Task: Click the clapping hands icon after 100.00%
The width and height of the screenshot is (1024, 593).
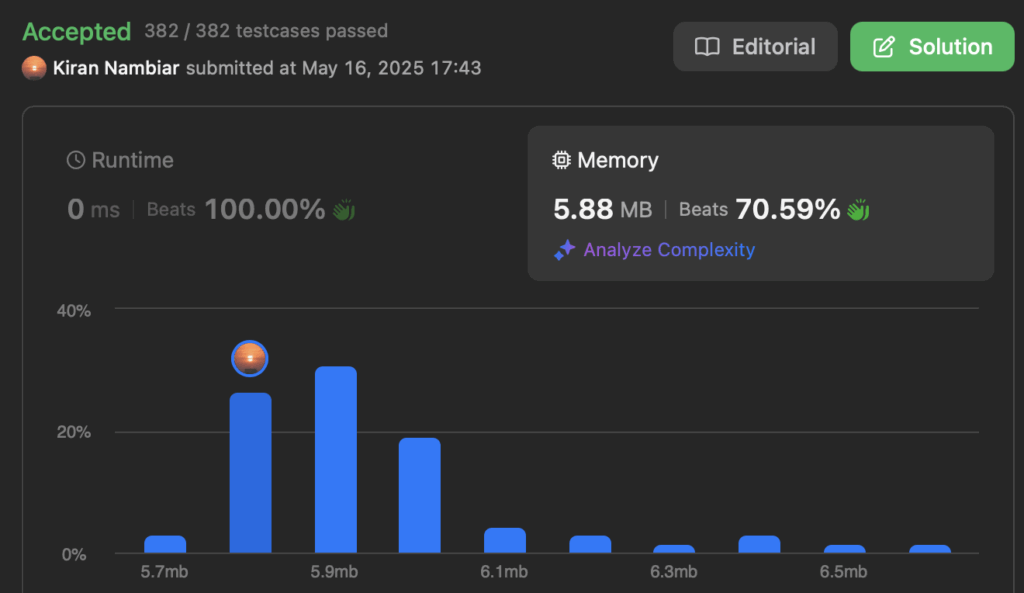Action: (344, 210)
